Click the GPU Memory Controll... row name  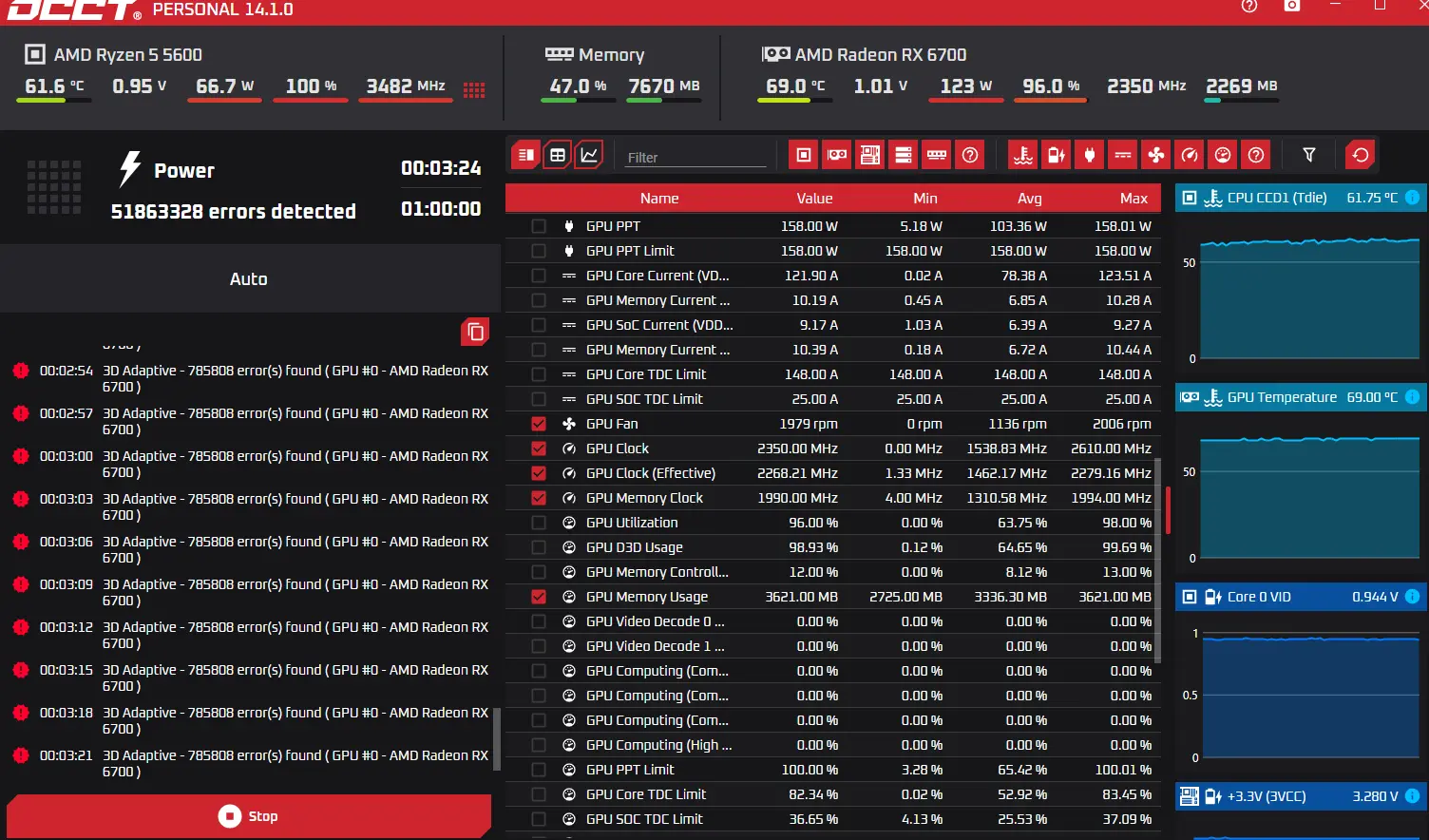click(x=657, y=572)
